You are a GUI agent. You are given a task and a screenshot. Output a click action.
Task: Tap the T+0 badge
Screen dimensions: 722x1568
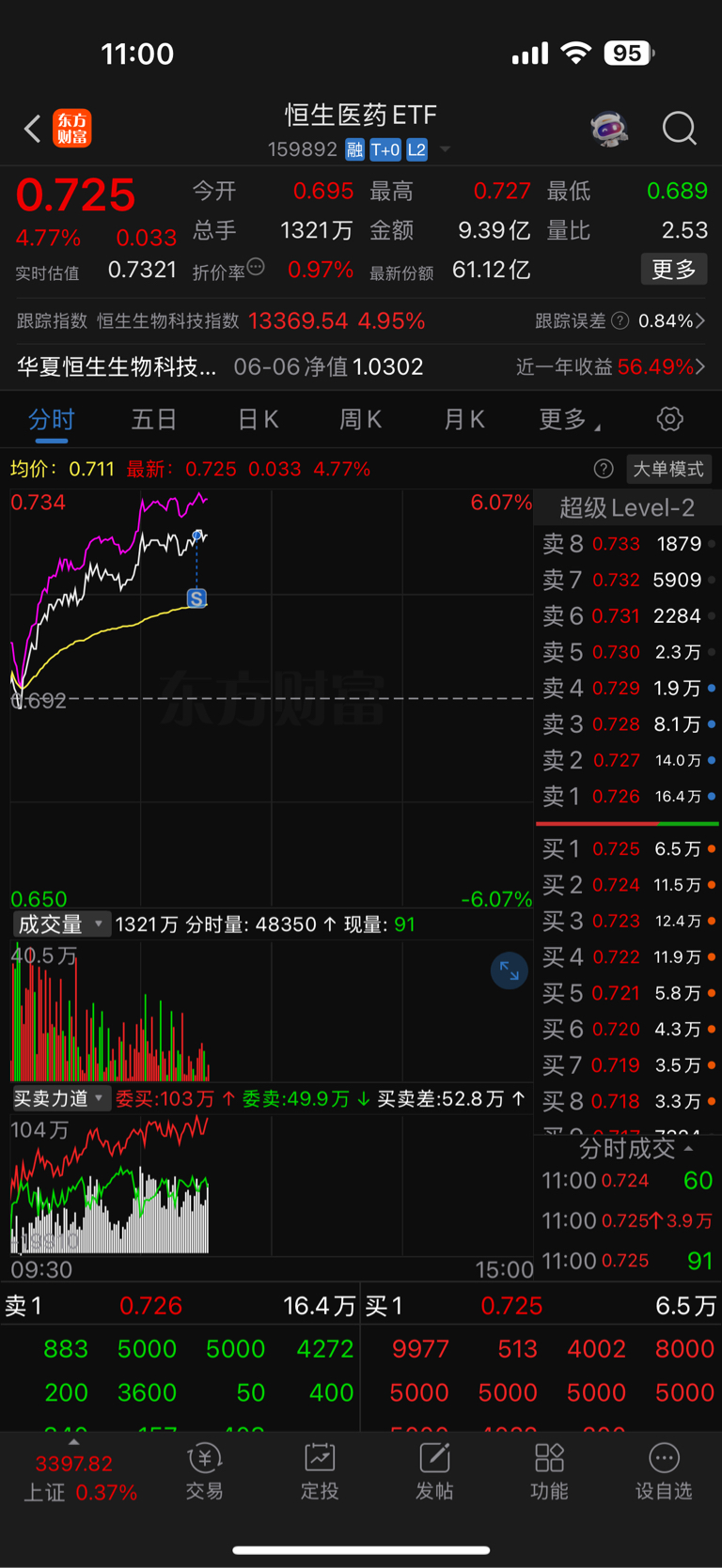pos(385,149)
